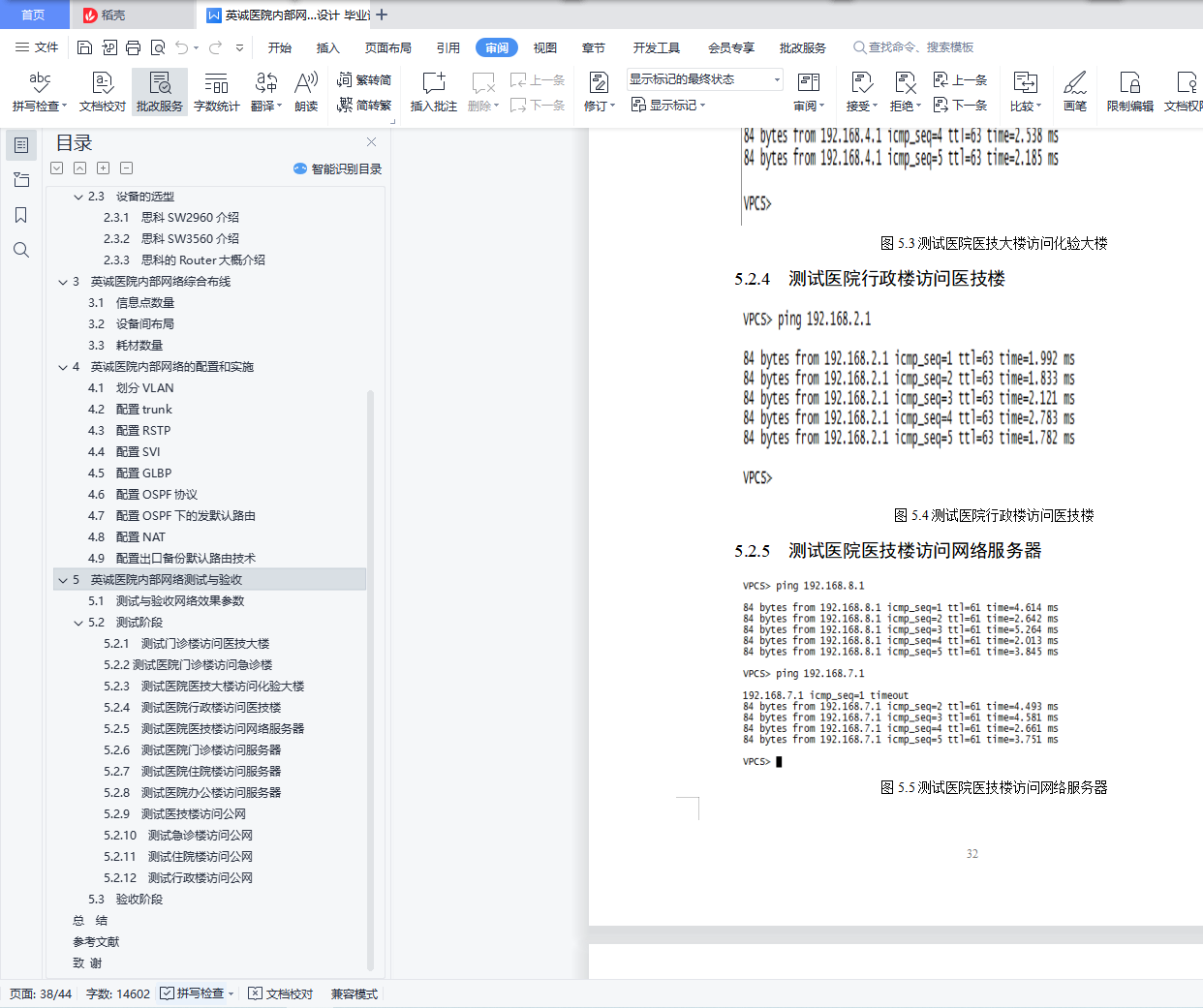Close the 目录 navigation pane
The height and width of the screenshot is (1008, 1203).
point(371,142)
